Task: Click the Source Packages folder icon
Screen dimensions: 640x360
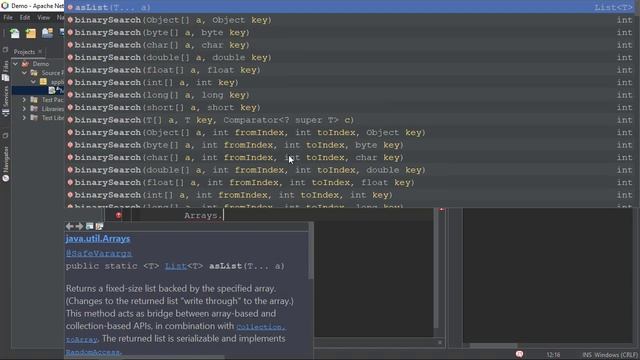Action: [x=34, y=73]
